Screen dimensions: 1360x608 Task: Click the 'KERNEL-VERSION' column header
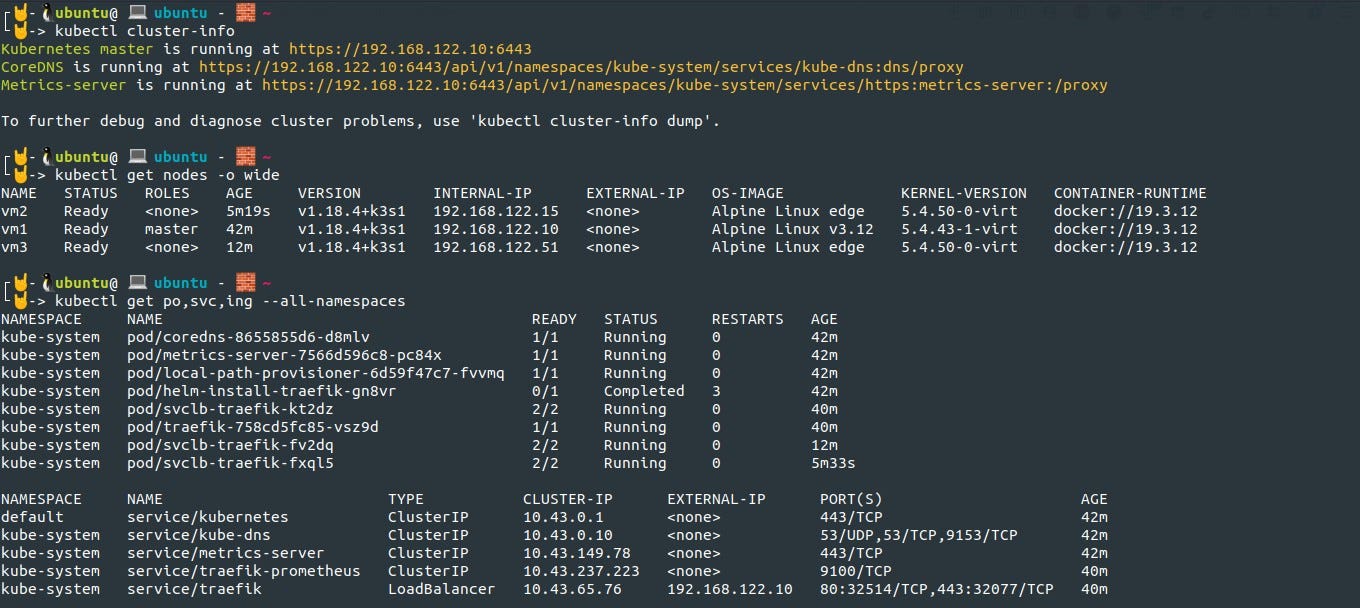point(964,193)
